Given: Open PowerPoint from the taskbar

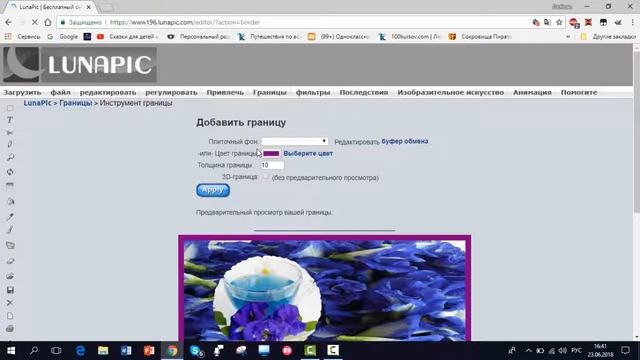Looking at the screenshot, I should [149, 350].
